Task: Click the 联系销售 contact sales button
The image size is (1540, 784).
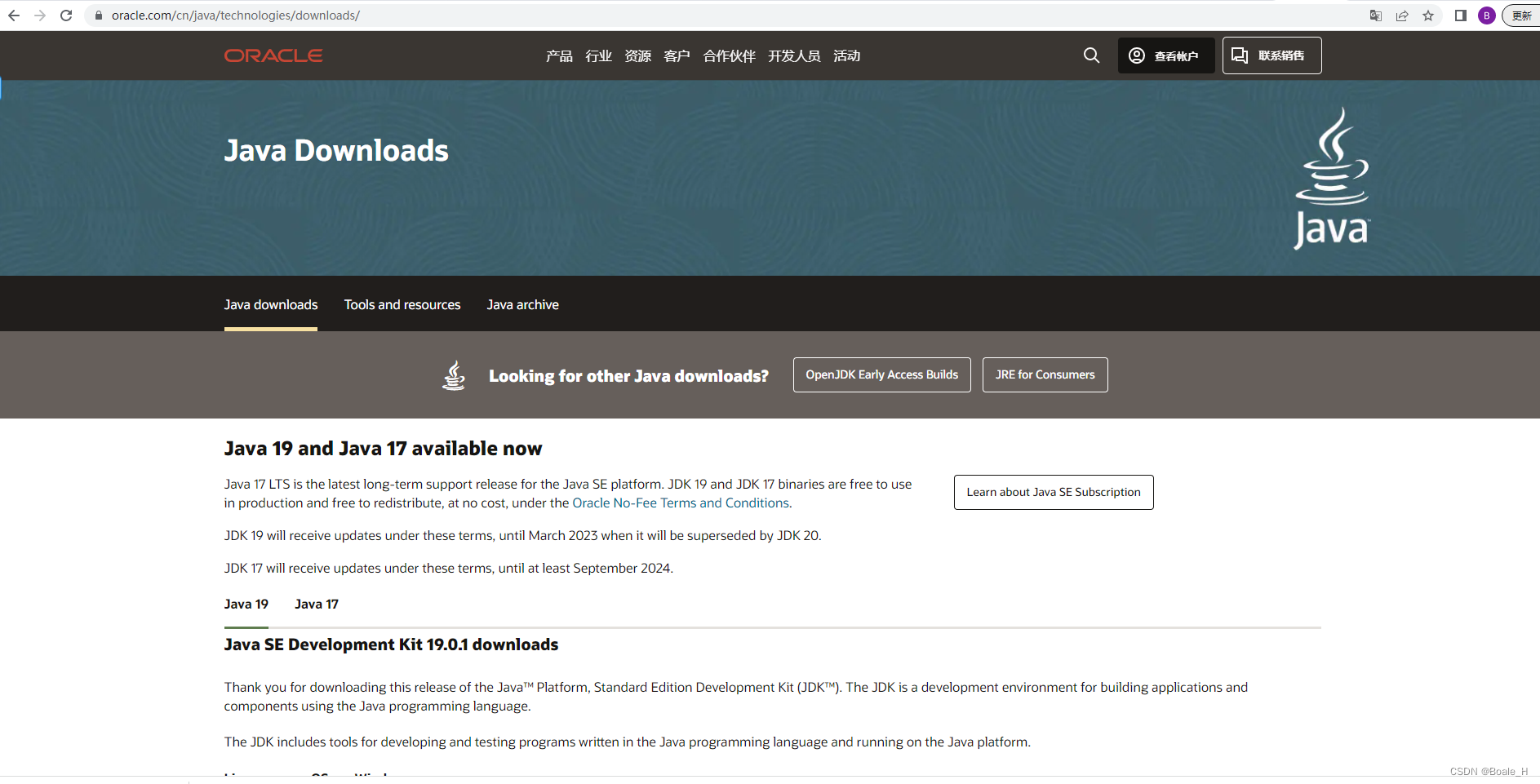Action: [x=1271, y=55]
